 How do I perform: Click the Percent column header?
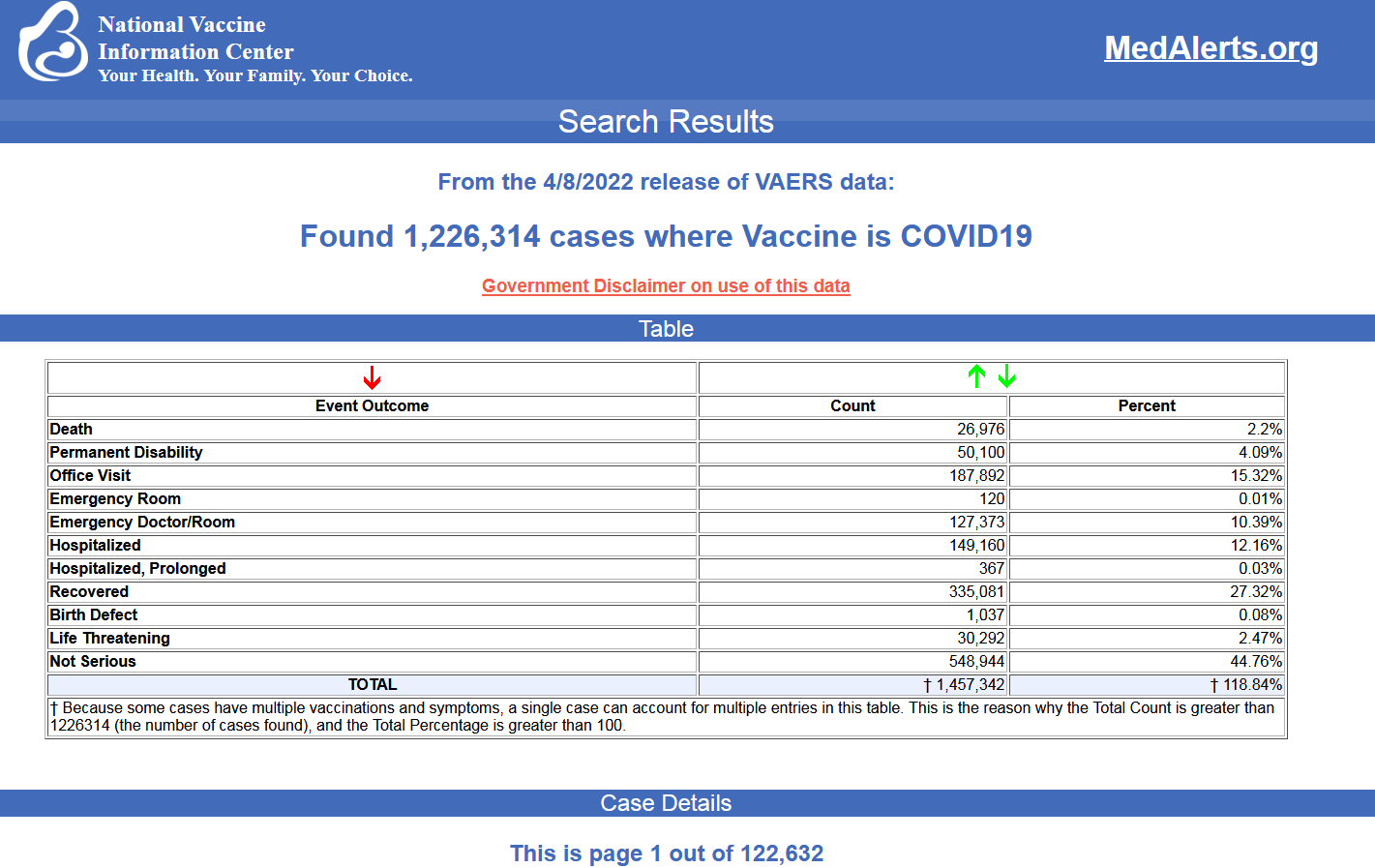pyautogui.click(x=1147, y=405)
